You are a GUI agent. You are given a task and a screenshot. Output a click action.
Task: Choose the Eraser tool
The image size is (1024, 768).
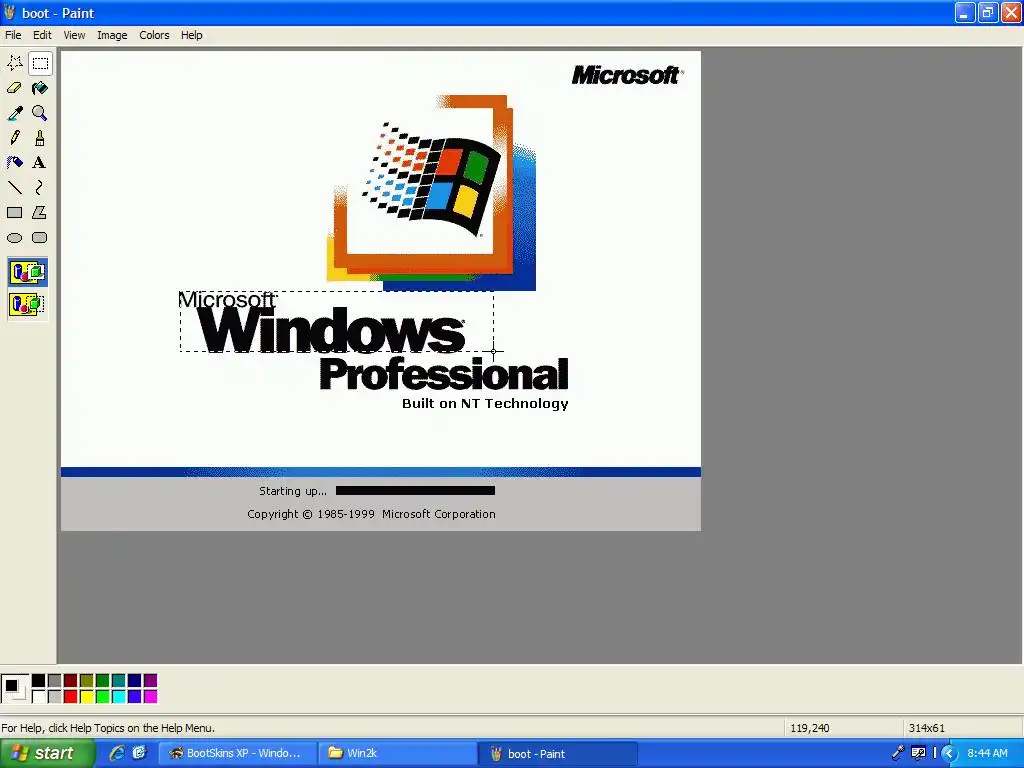tap(15, 88)
